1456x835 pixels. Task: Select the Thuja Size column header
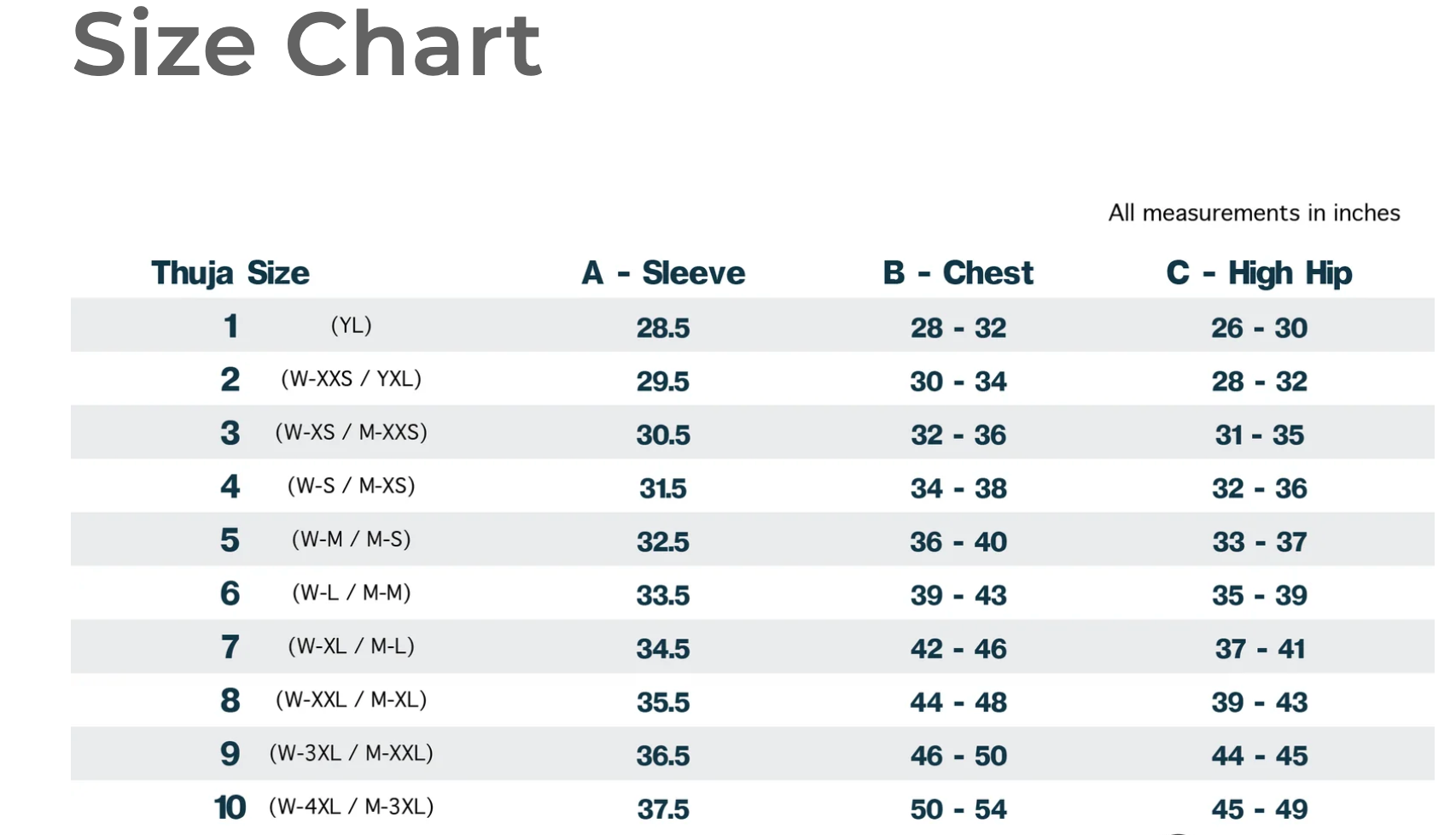(230, 273)
